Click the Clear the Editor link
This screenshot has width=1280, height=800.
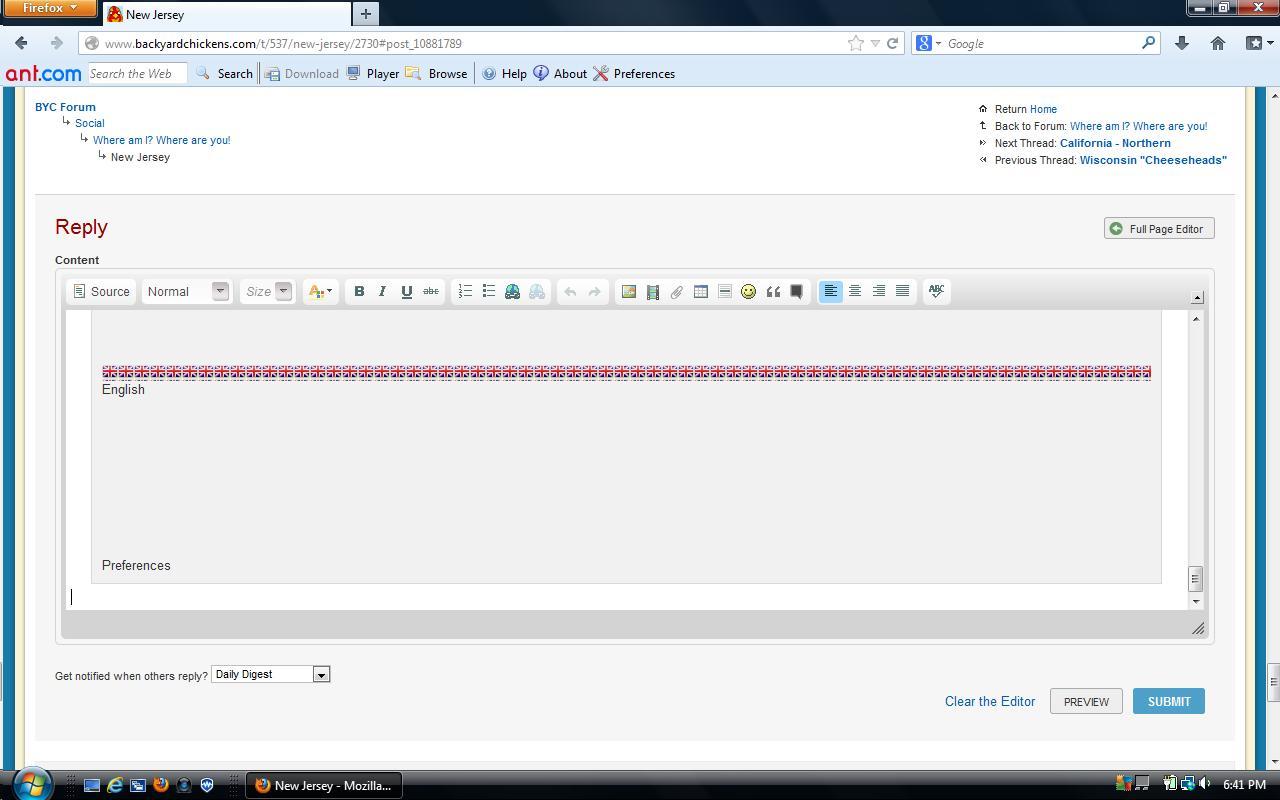(x=989, y=701)
